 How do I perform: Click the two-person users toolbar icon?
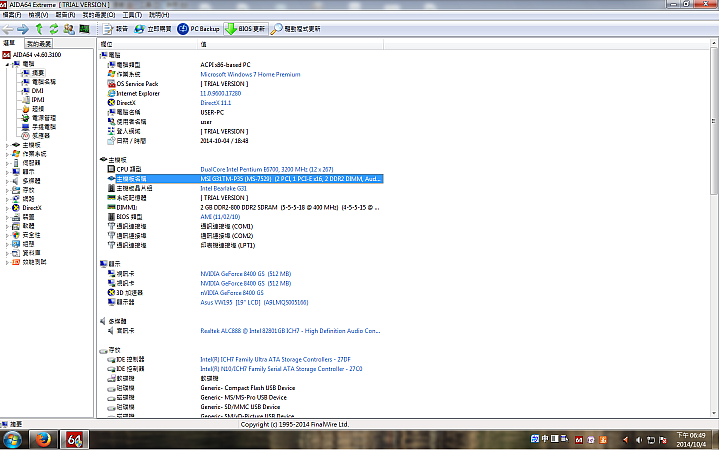69,29
